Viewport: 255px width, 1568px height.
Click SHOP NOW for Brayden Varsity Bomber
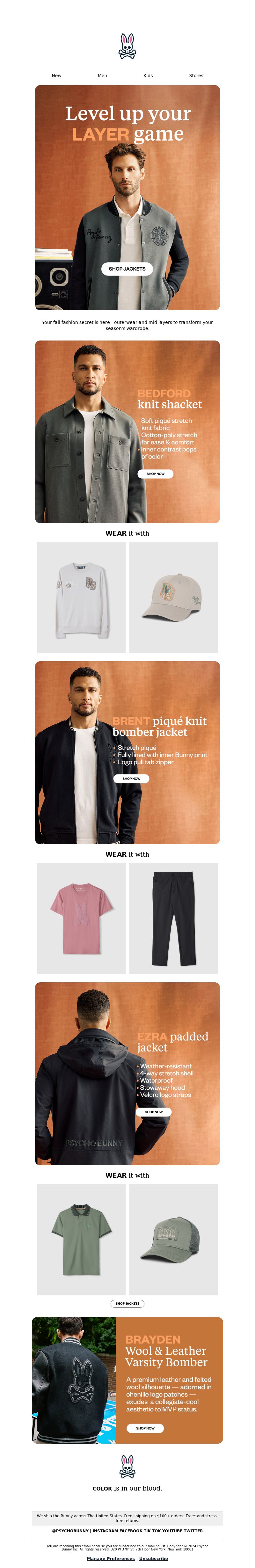pos(145,1428)
